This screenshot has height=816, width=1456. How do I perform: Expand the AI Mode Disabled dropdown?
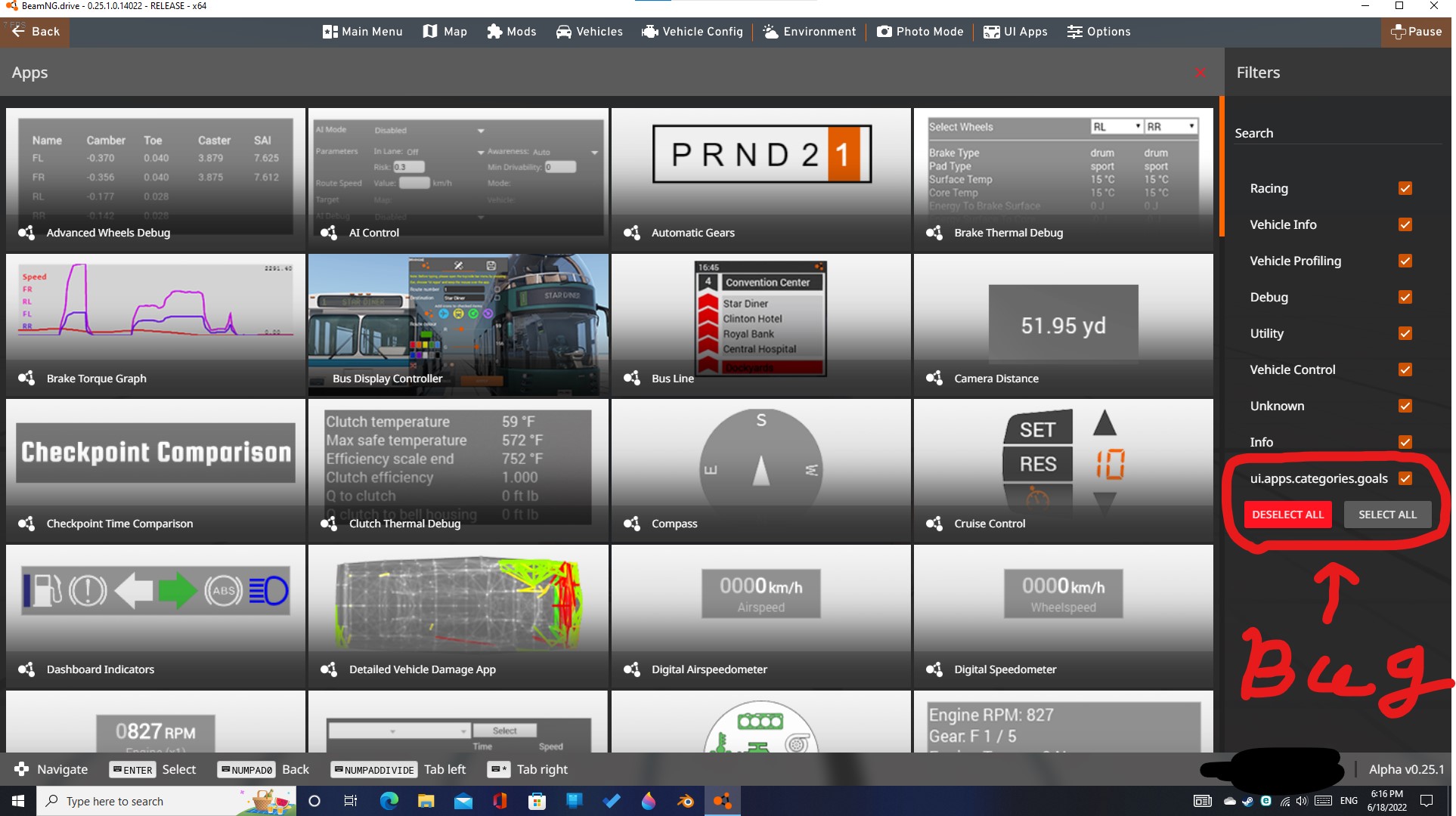click(429, 131)
